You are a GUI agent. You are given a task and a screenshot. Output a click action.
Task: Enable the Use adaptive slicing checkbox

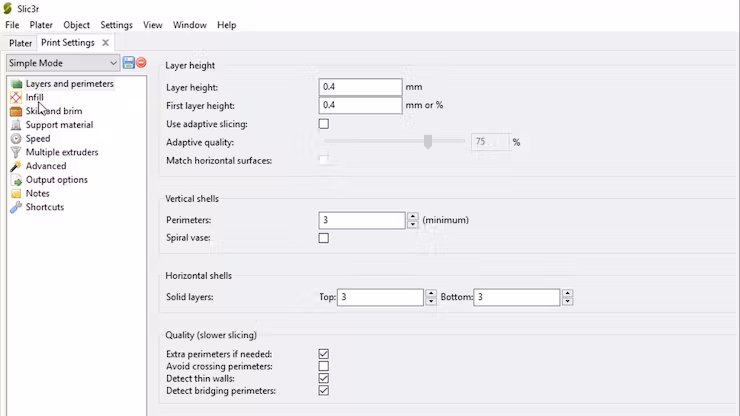pyautogui.click(x=324, y=124)
